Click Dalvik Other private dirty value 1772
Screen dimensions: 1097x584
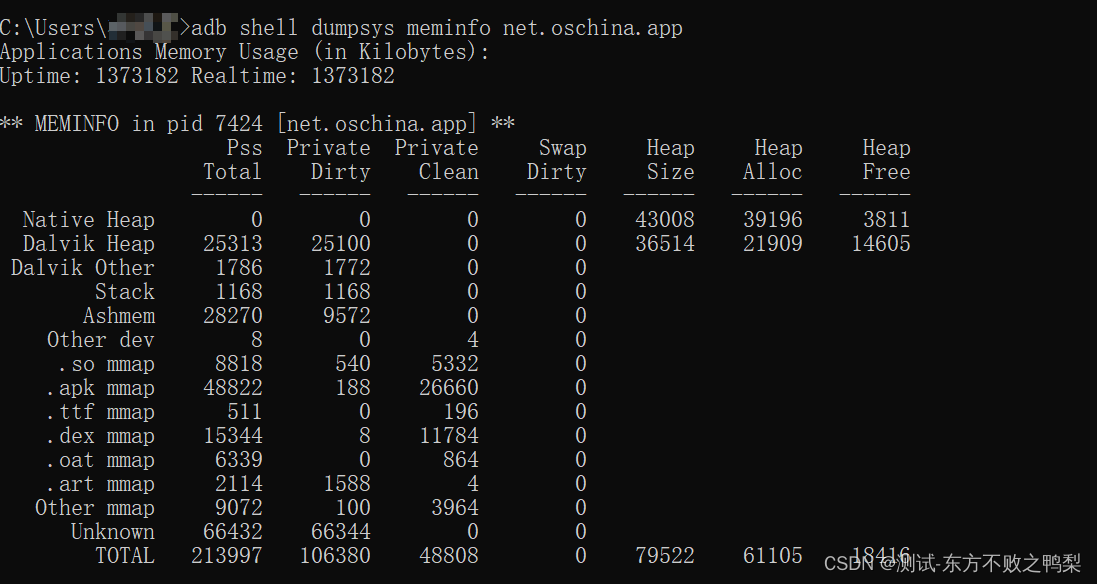[x=347, y=268]
